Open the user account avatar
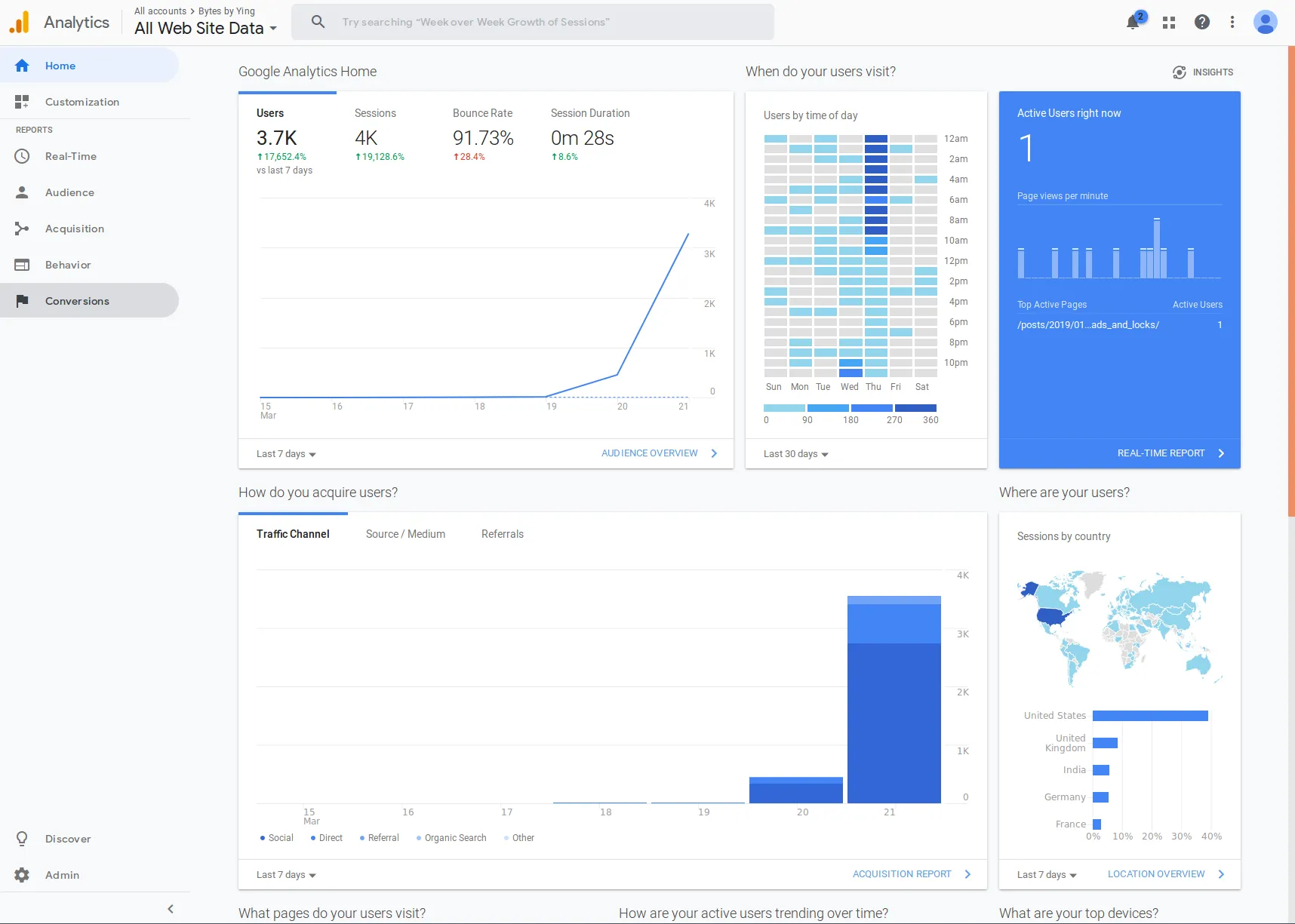1295x924 pixels. click(x=1266, y=22)
